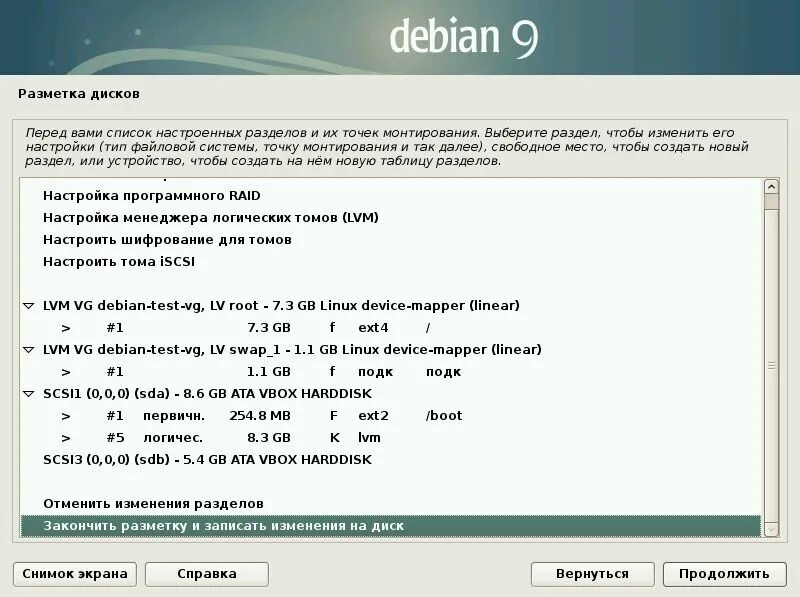The height and width of the screenshot is (597, 800).
Task: Collapse the SCSI1 (sda) disk tree arrow
Action: [x=29, y=394]
